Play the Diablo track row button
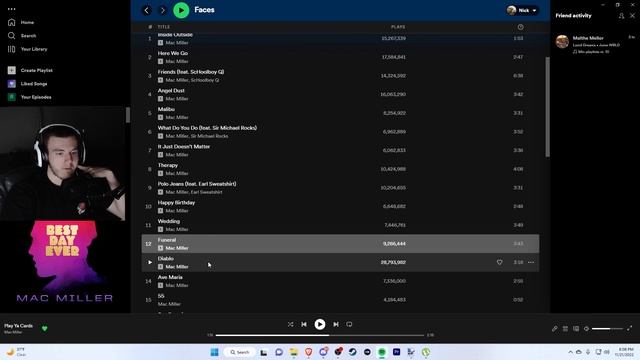This screenshot has height=360, width=640. pos(150,262)
